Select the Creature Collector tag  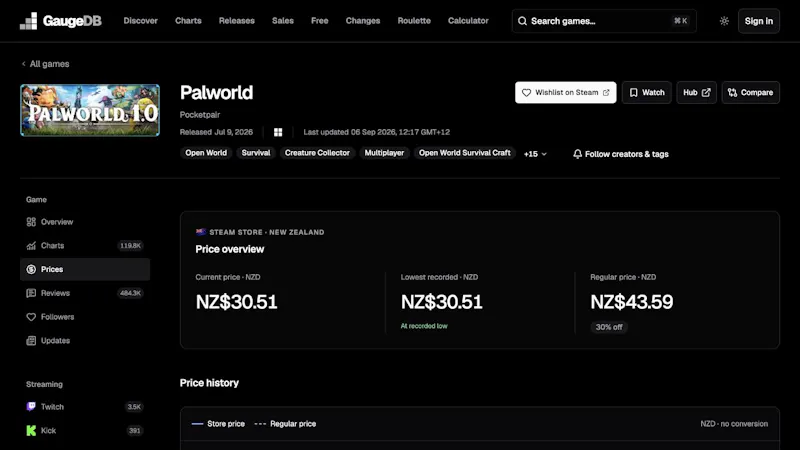[x=317, y=153]
